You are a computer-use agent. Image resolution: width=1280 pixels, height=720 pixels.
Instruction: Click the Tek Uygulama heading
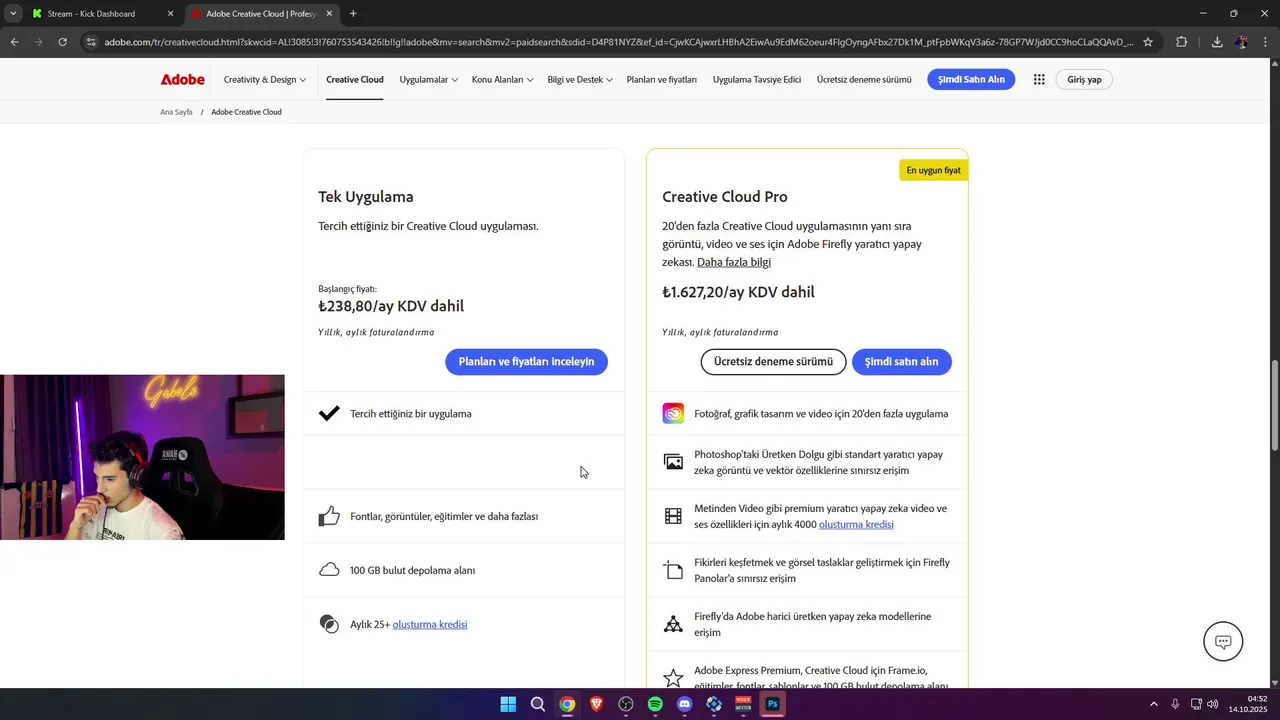366,197
